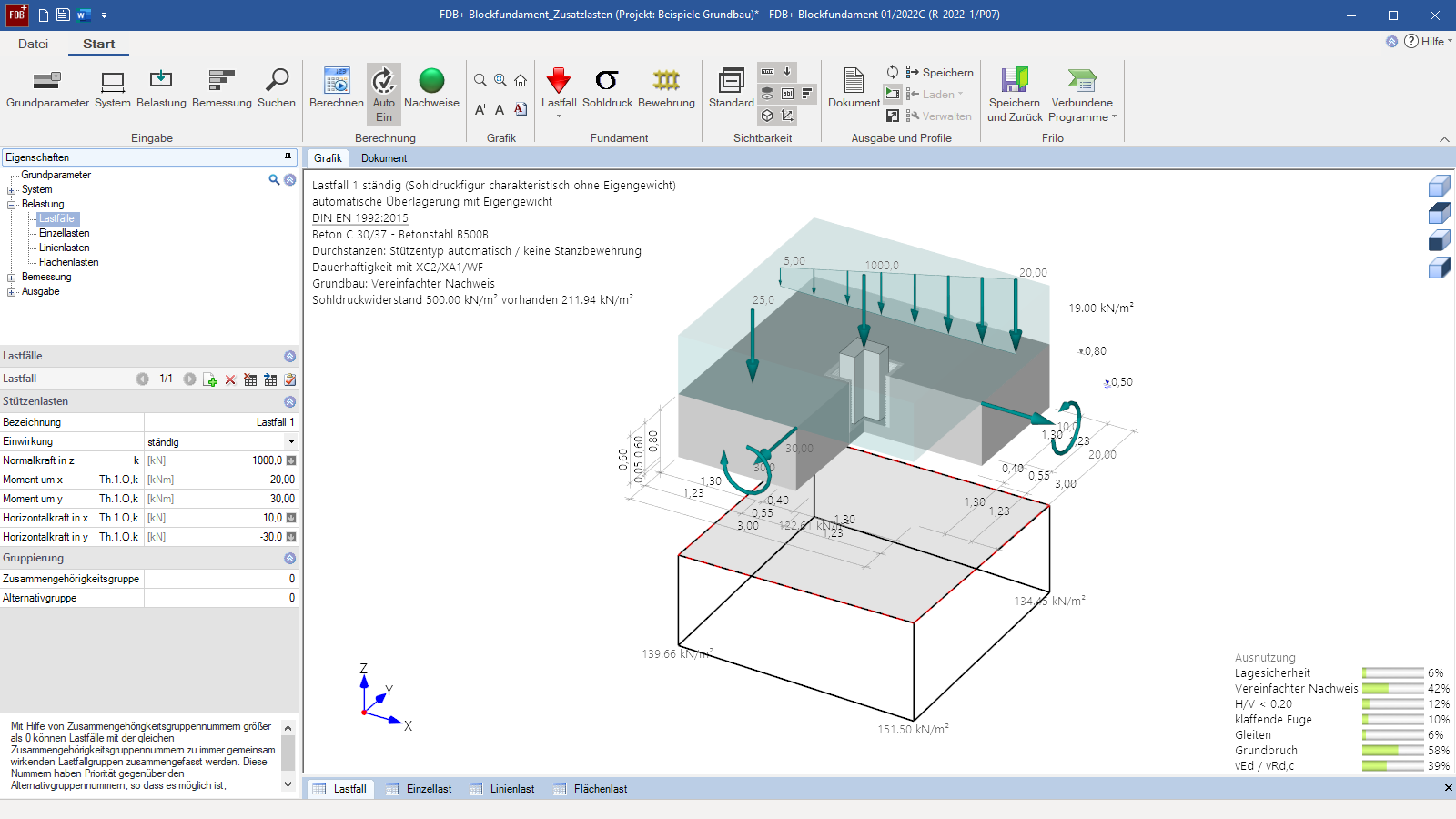Open the Verbundene Programme dropdown
This screenshot has width=1456, height=819.
point(1082,95)
